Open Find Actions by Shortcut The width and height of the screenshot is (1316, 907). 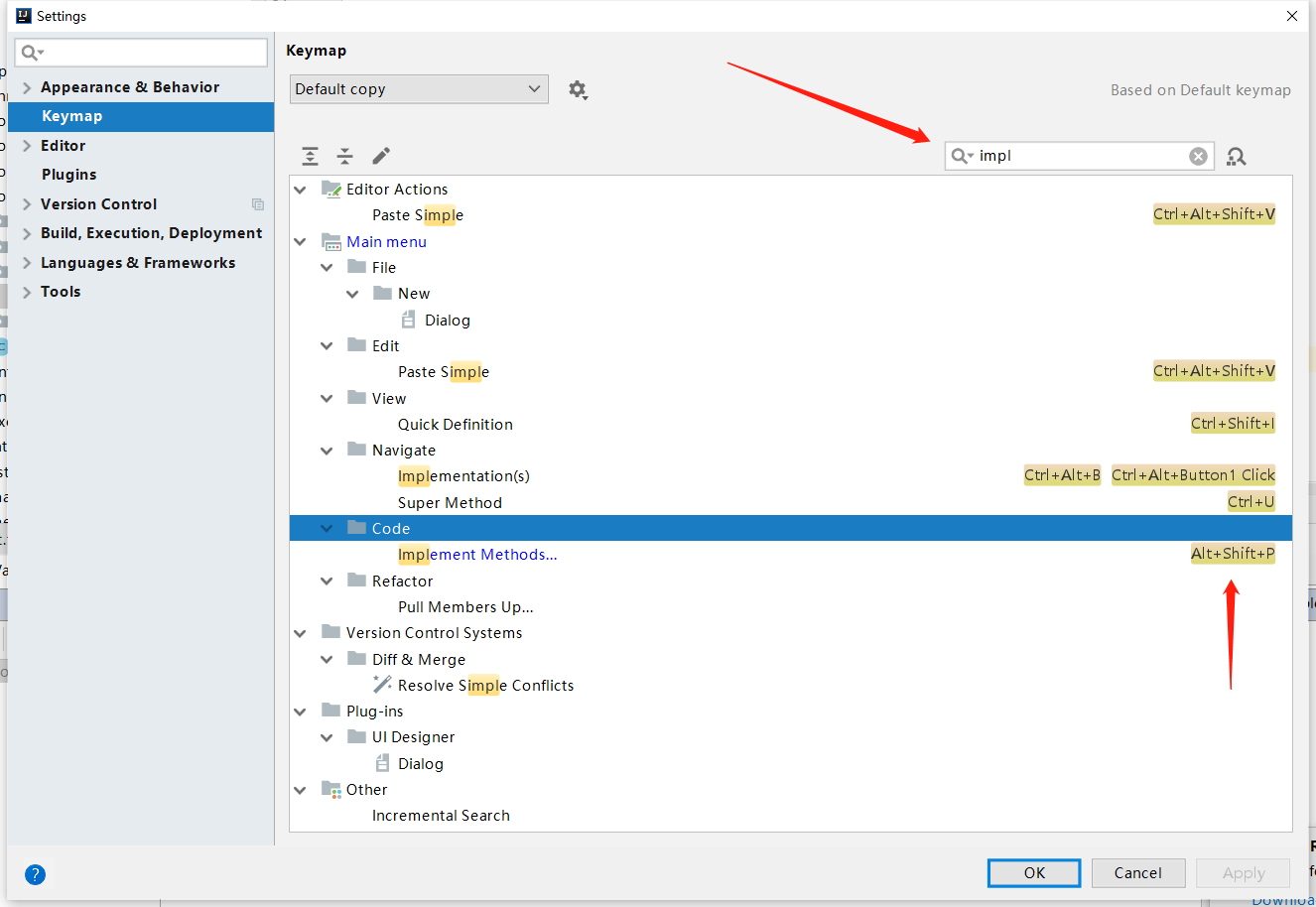tap(1237, 156)
